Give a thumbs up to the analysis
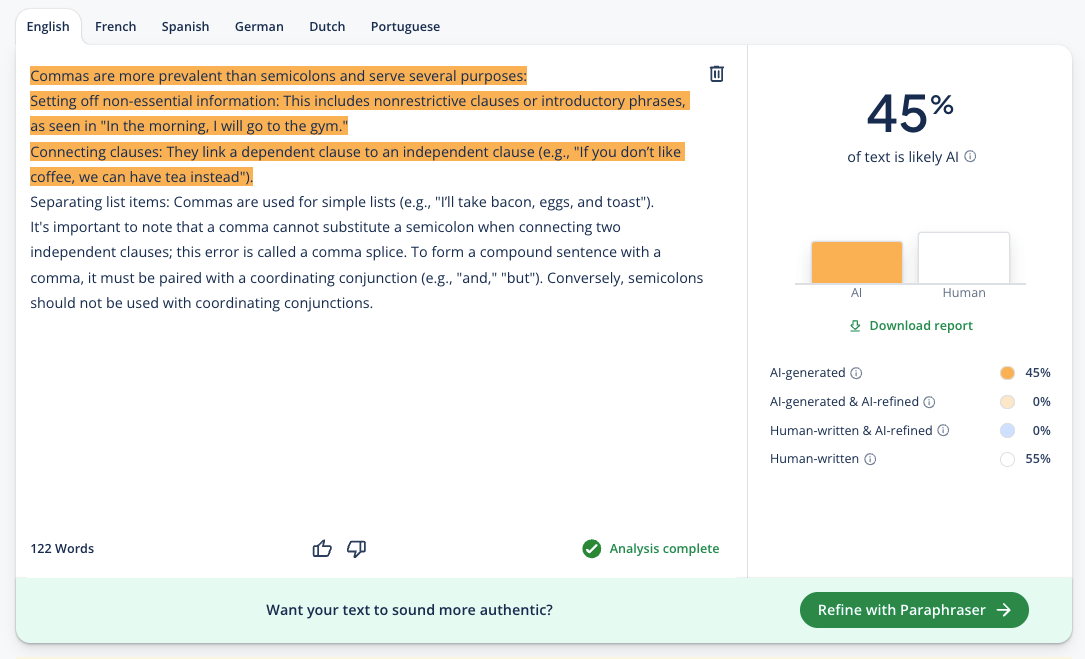Screen dimensions: 1085x659 tap(321, 548)
